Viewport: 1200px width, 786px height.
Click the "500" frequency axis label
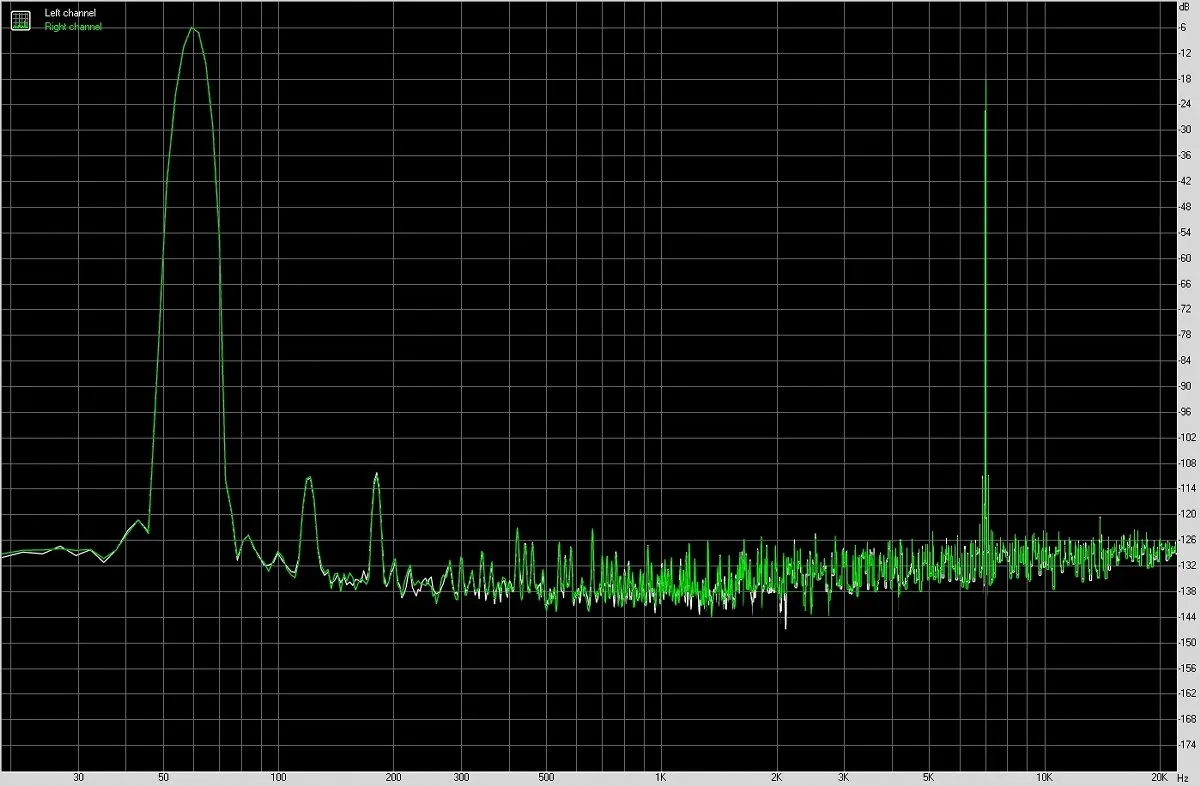coord(546,777)
